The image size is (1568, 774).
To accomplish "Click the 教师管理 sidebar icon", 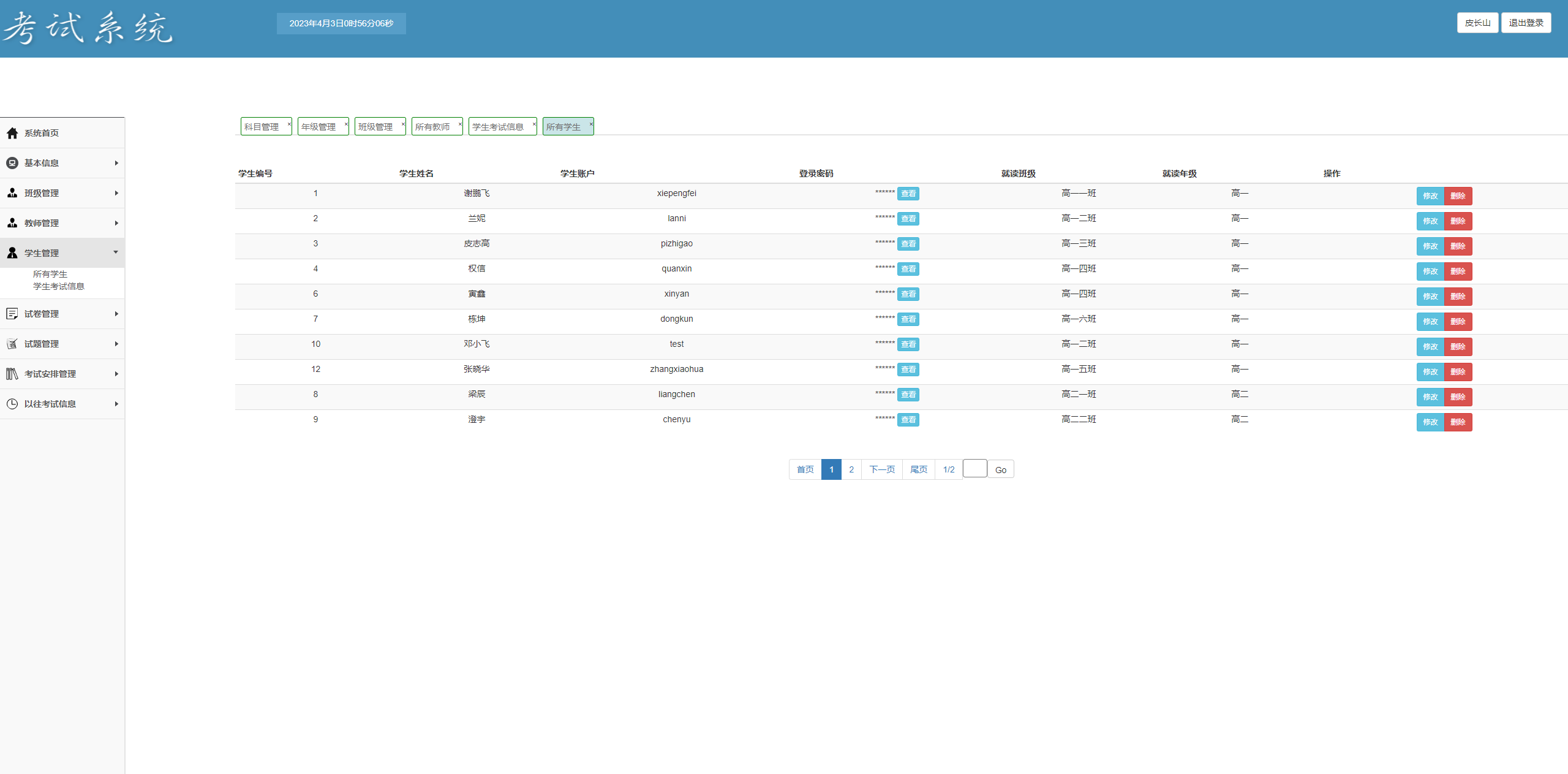I will 12,223.
